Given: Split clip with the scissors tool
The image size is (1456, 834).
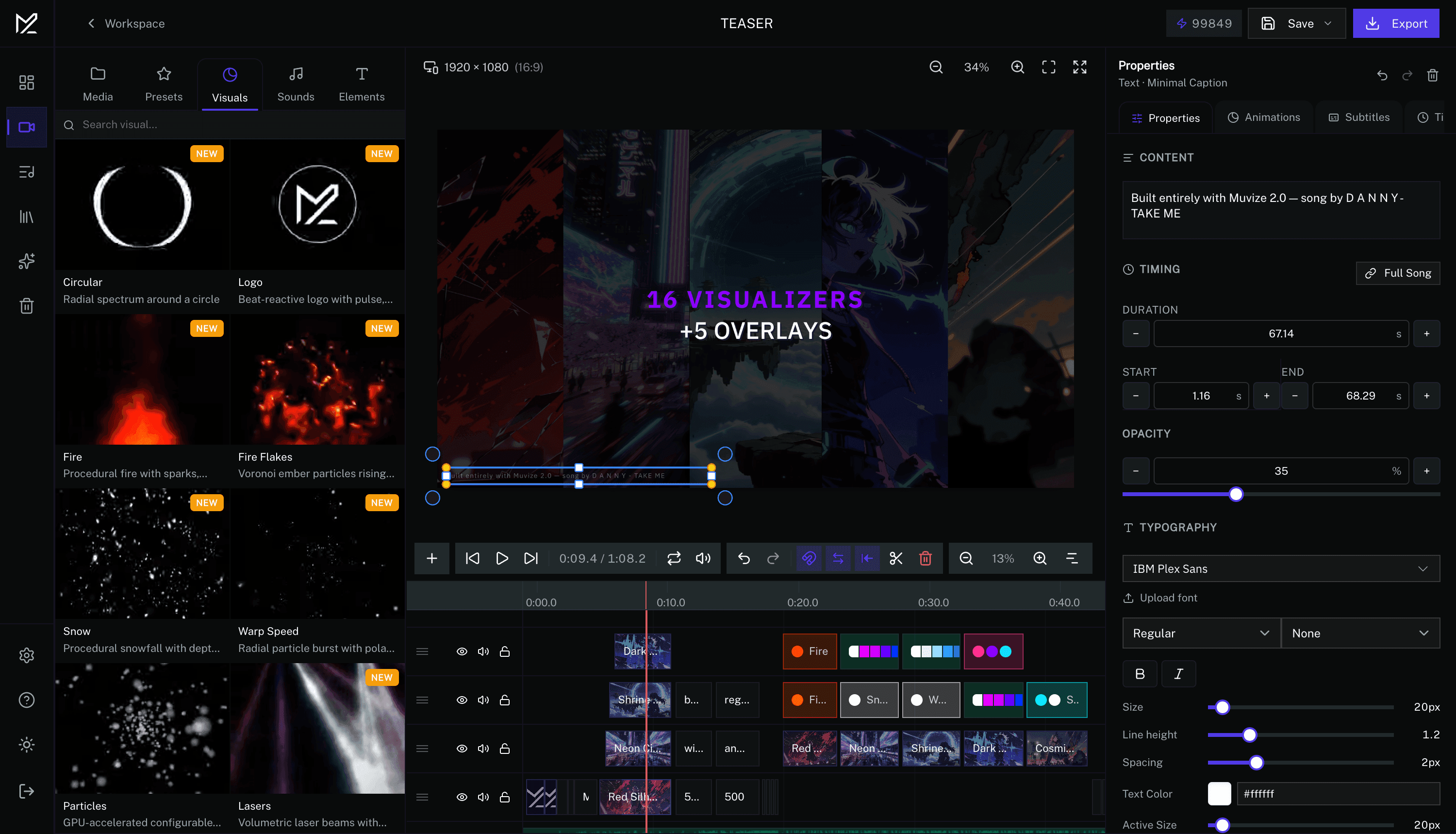Looking at the screenshot, I should click(896, 558).
